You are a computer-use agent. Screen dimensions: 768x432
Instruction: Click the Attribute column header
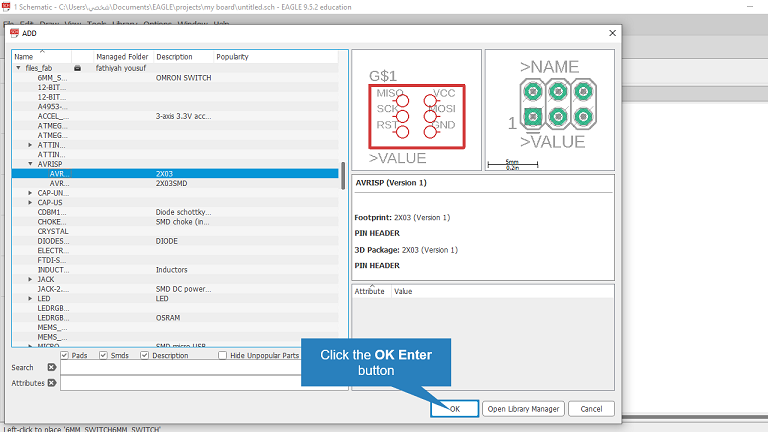[x=372, y=291]
